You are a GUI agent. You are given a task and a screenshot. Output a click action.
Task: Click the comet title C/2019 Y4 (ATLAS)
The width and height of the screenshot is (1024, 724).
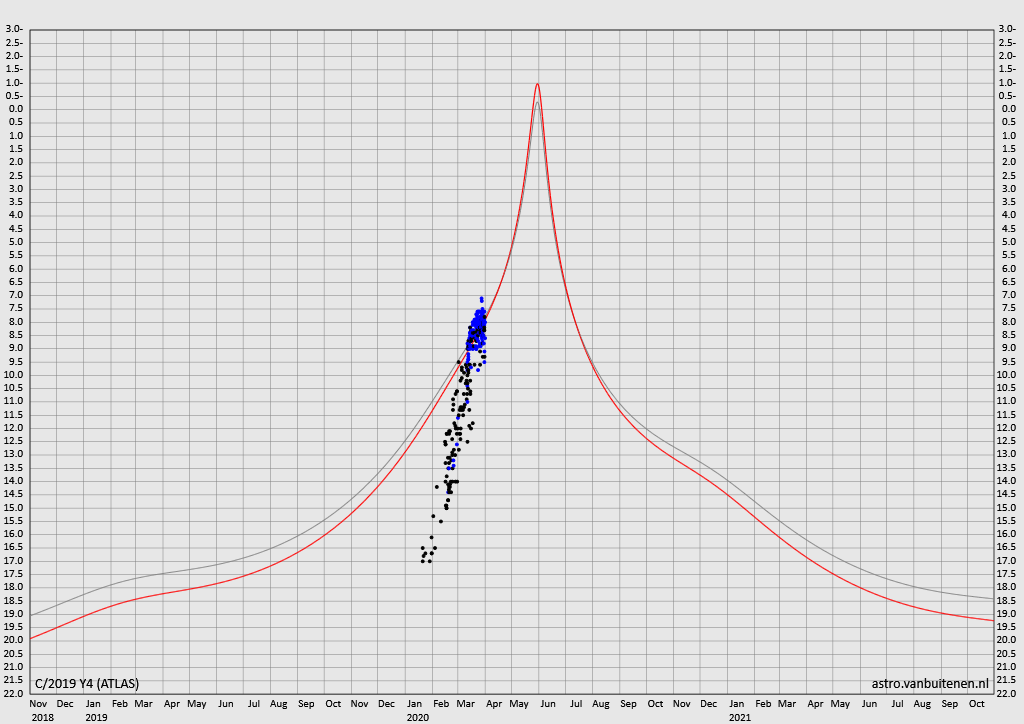pos(87,684)
